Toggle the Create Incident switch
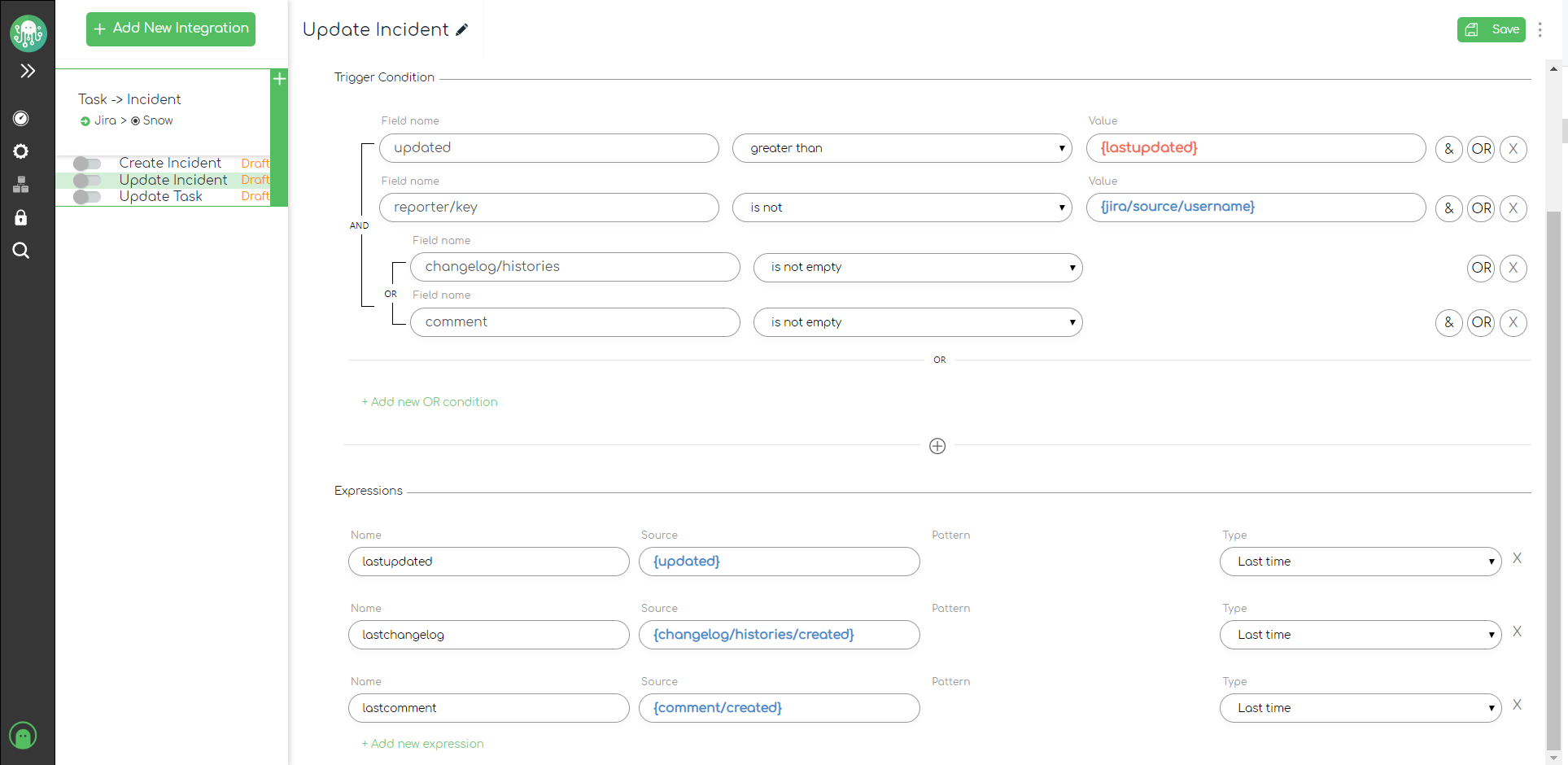 [87, 164]
